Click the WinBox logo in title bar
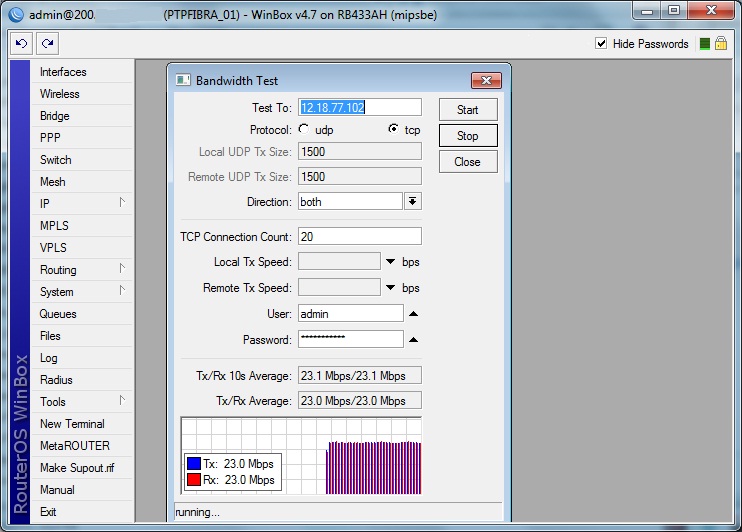The width and height of the screenshot is (742, 532). pos(16,15)
